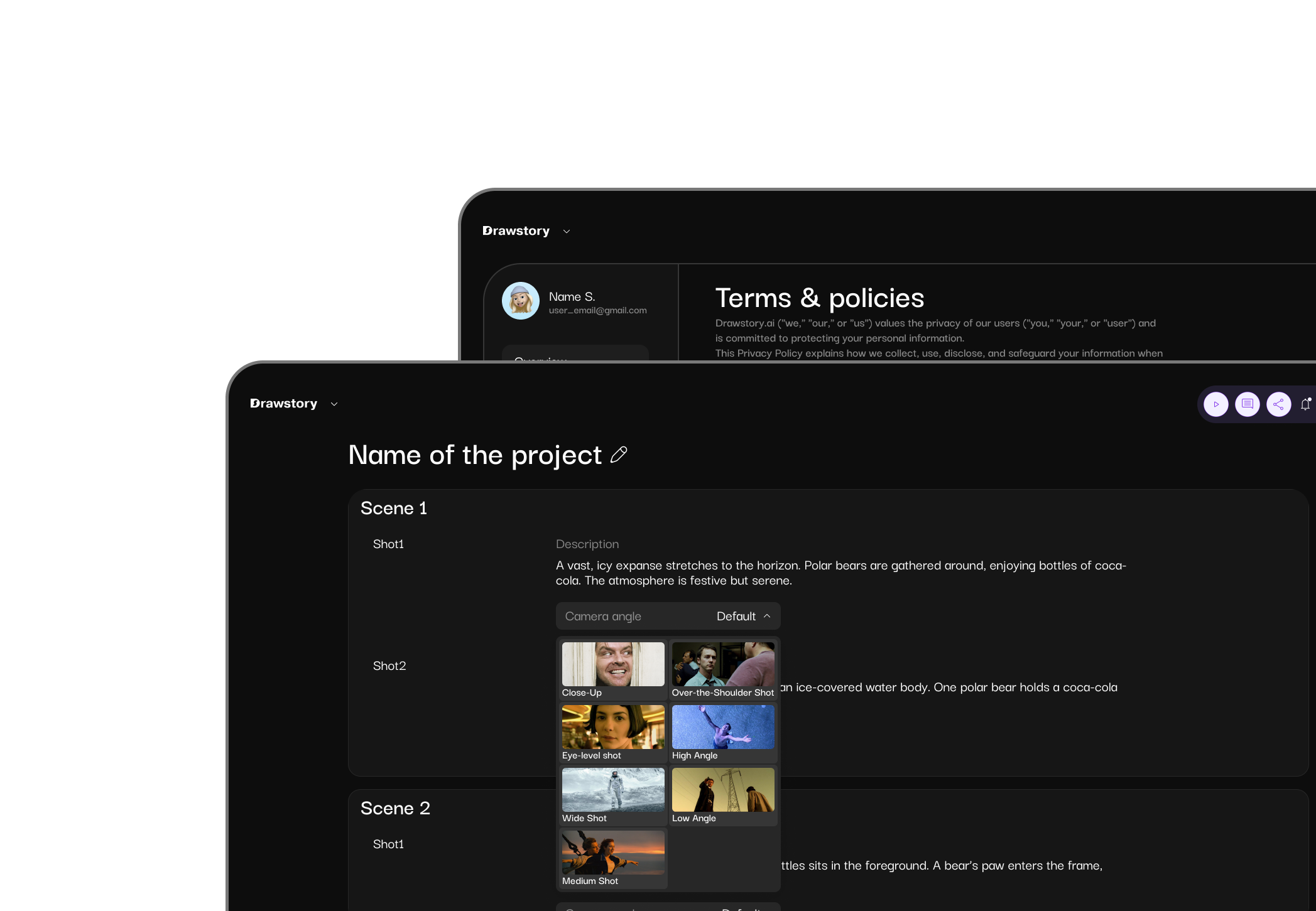
Task: Click the Scene 1 heading
Action: tap(394, 509)
